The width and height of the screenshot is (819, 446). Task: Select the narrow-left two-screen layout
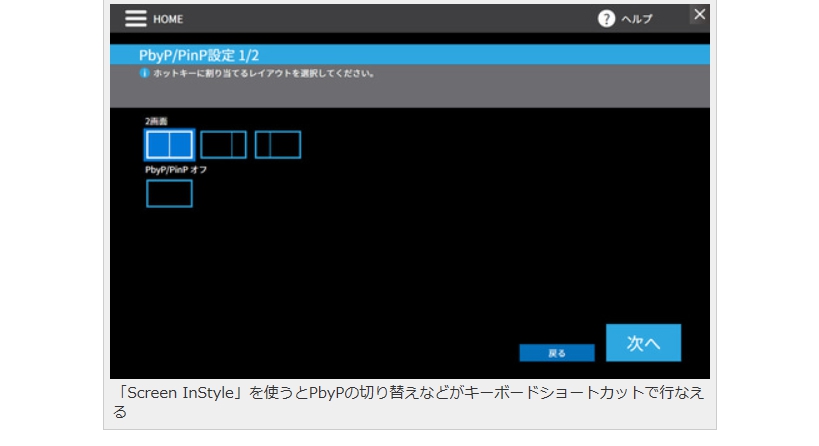coord(277,145)
